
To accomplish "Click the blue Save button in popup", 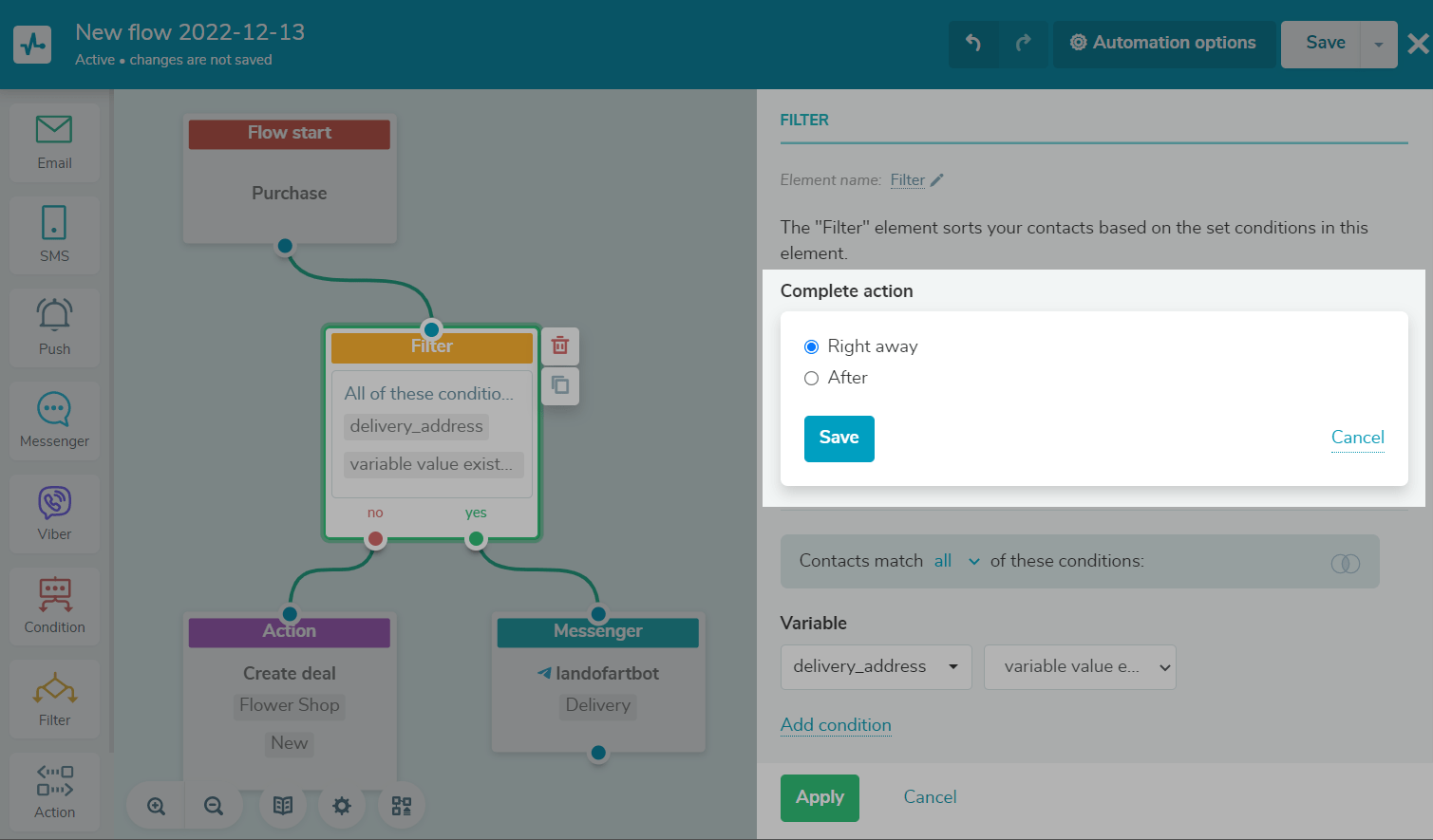I will (x=839, y=439).
